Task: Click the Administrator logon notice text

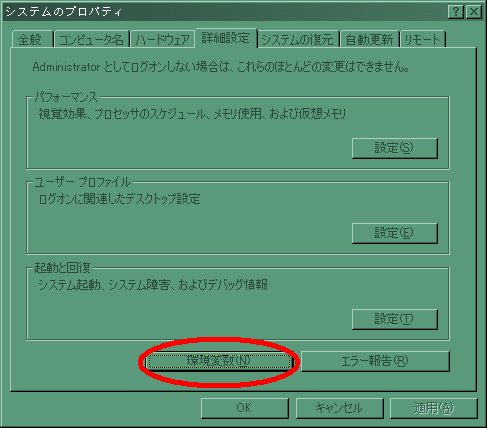Action: pyautogui.click(x=221, y=67)
